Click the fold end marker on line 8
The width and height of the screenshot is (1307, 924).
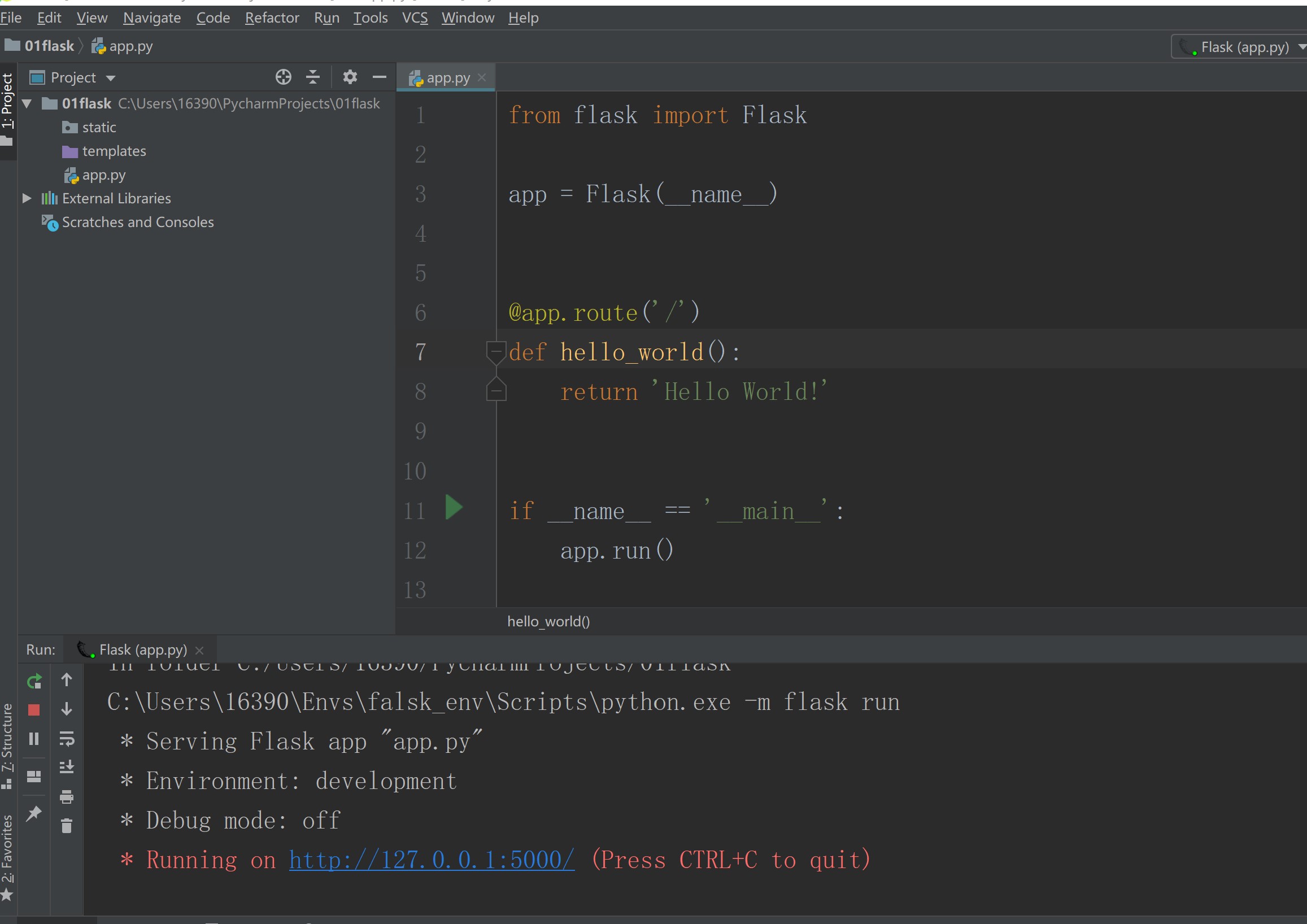496,389
